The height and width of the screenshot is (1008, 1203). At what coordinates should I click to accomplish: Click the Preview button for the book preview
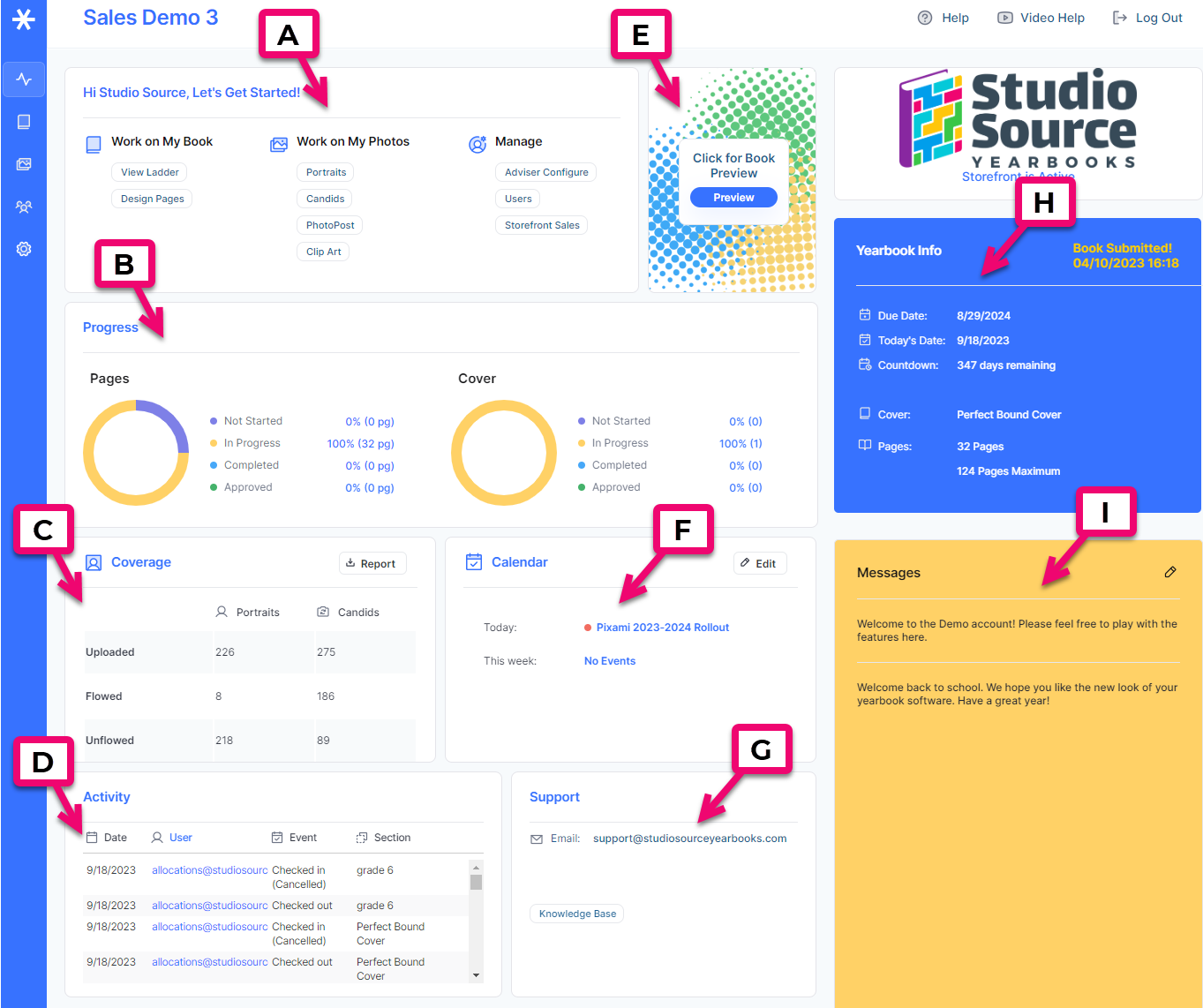733,197
